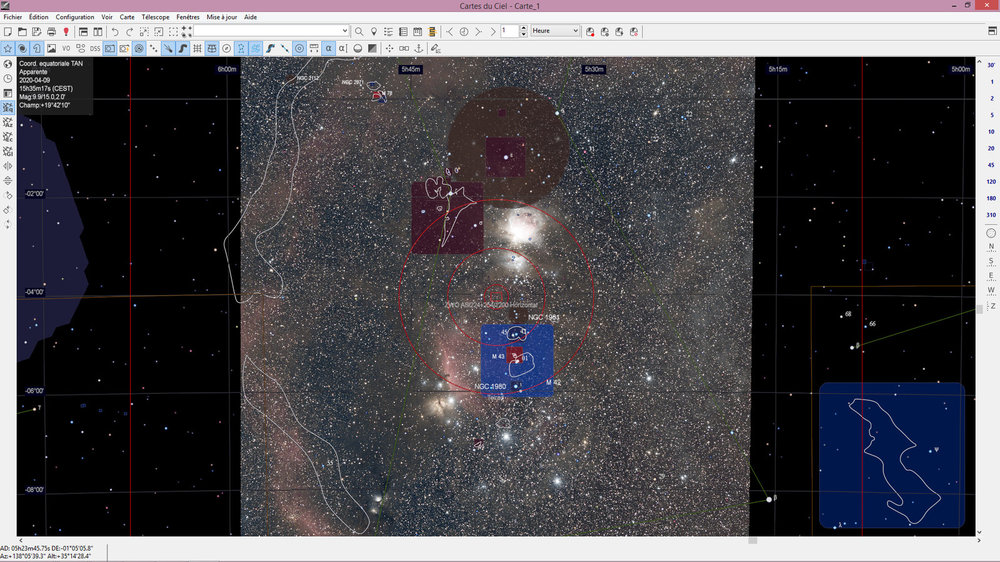Open the calendar icon in the main toolbar
Screen dimensions: 1000x562
tap(418, 31)
